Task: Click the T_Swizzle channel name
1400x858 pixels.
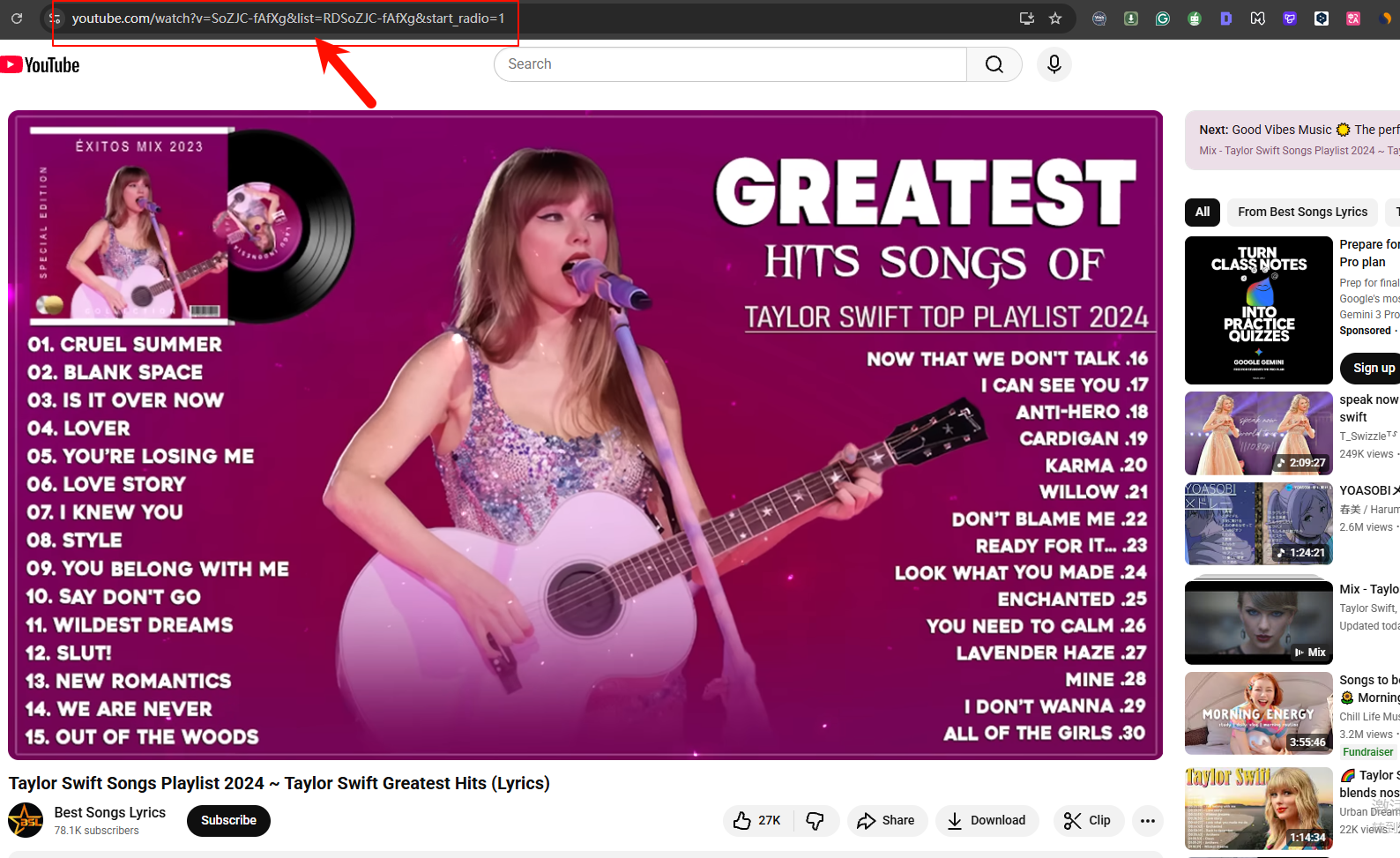Action: (1368, 436)
